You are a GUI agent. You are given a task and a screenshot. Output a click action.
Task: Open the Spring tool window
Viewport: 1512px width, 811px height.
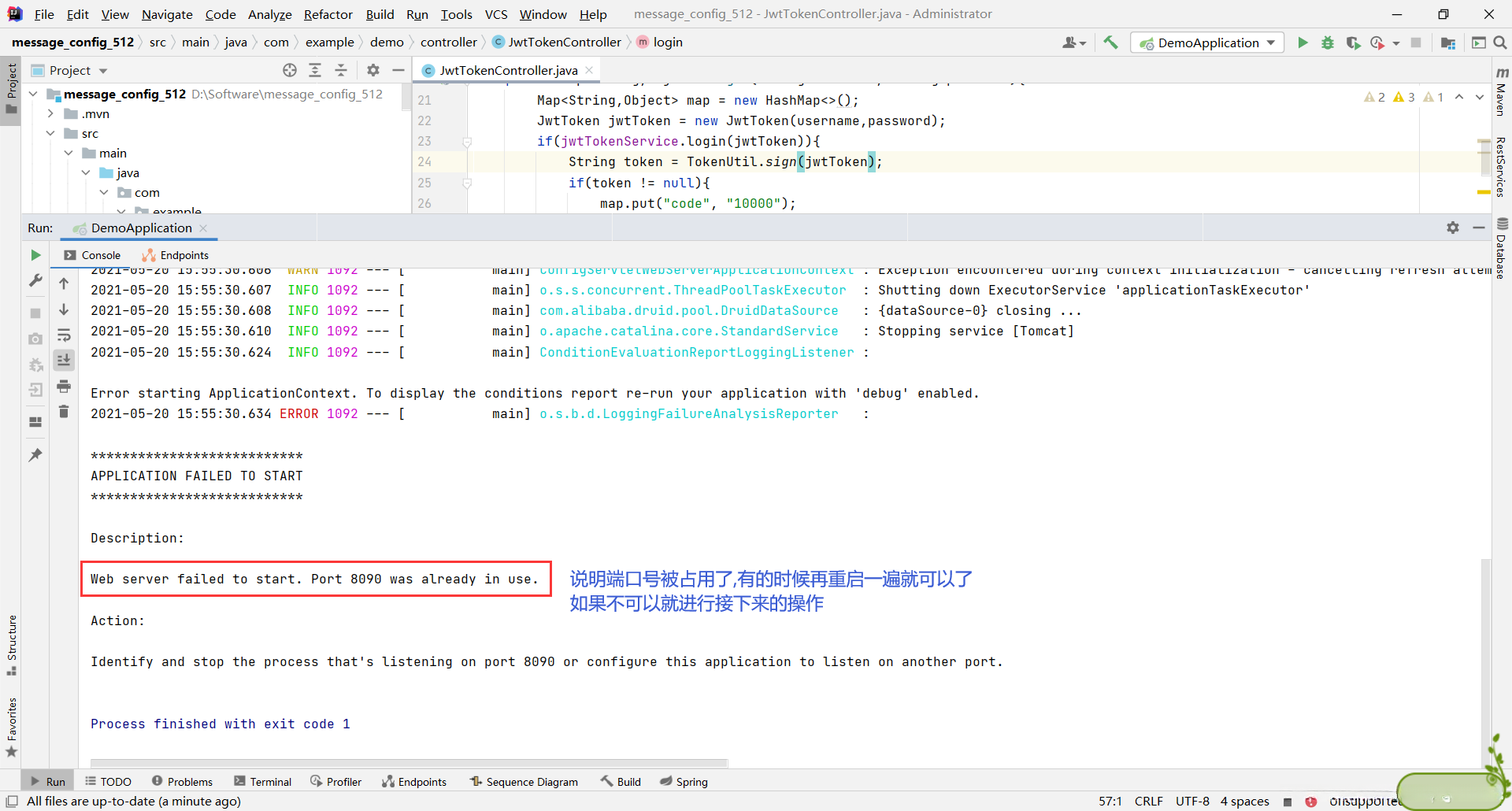click(x=684, y=781)
